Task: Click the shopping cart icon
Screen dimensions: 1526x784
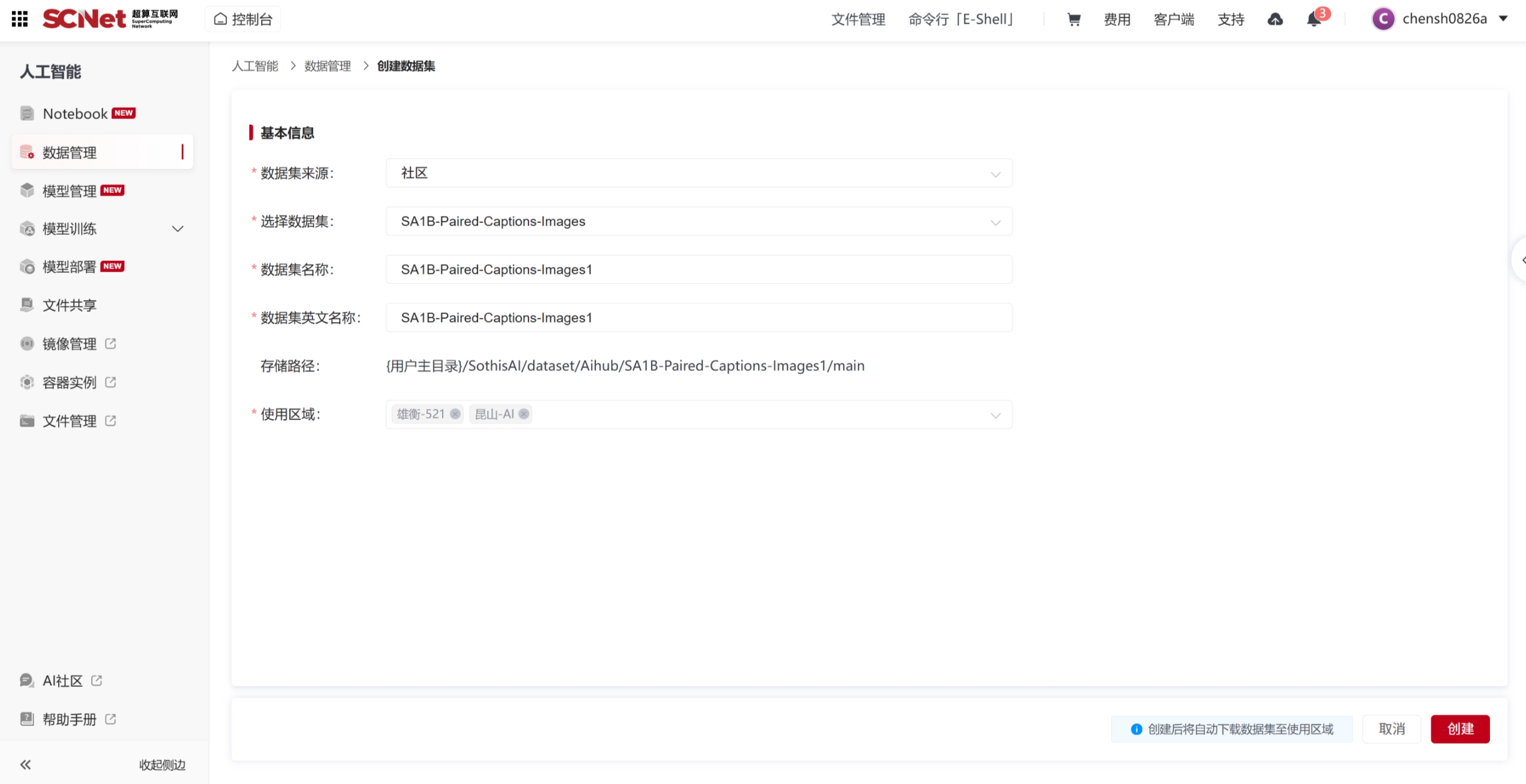Action: [x=1073, y=20]
